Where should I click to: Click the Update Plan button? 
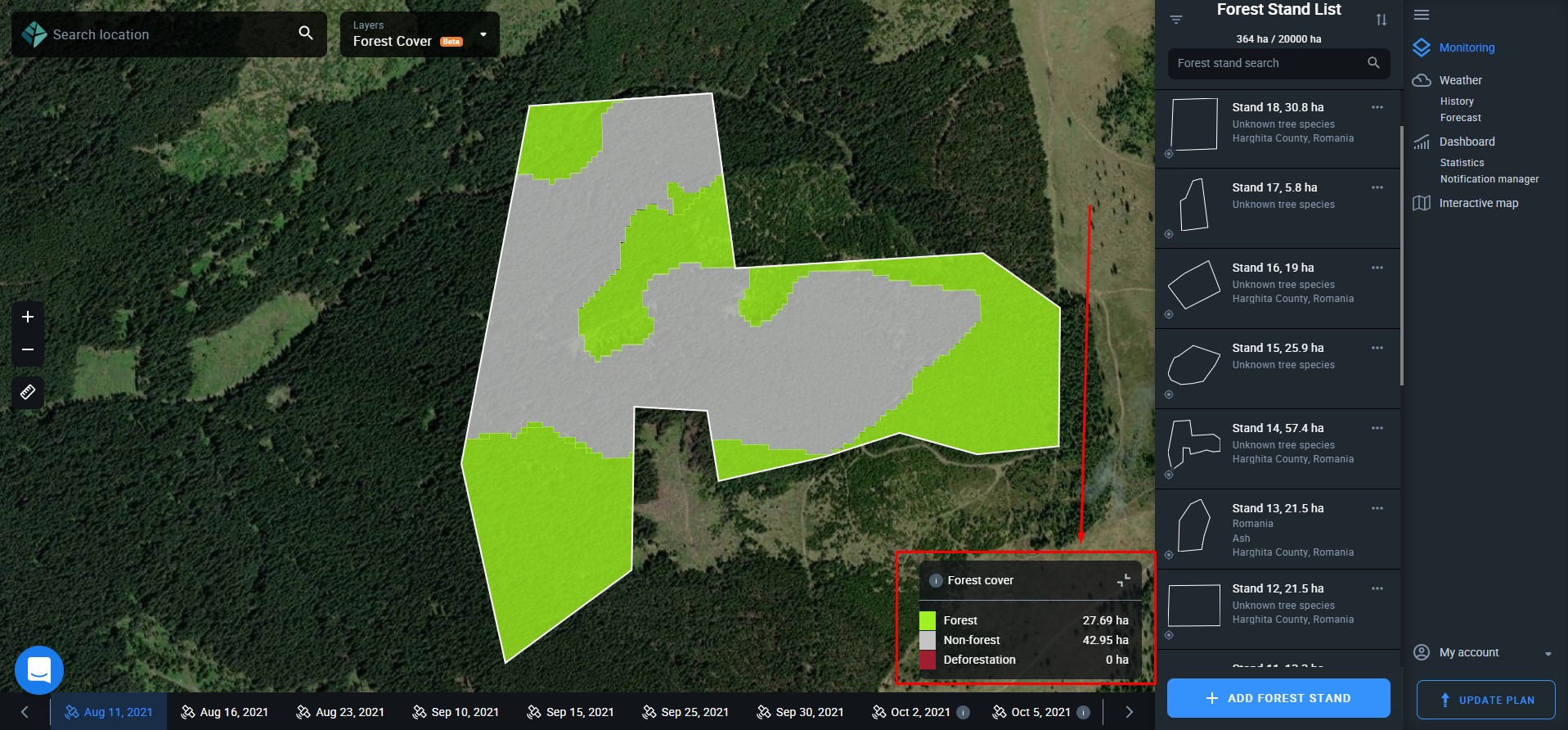tap(1485, 700)
